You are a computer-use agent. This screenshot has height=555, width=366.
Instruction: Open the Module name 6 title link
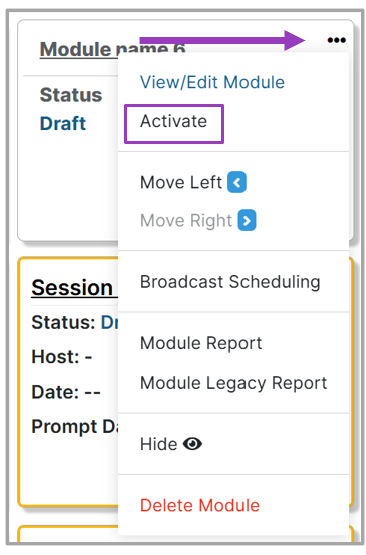tap(113, 49)
